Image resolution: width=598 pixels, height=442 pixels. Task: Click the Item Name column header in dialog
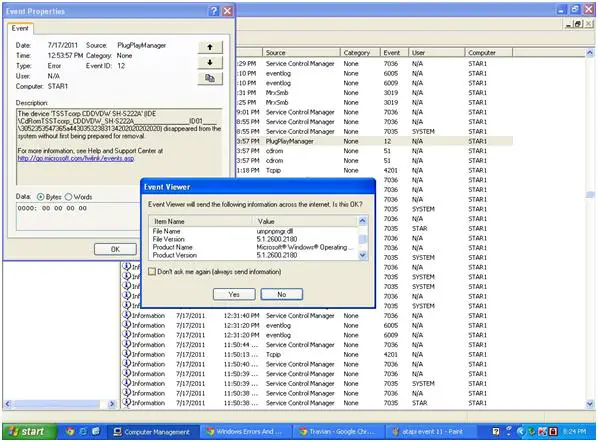click(201, 221)
